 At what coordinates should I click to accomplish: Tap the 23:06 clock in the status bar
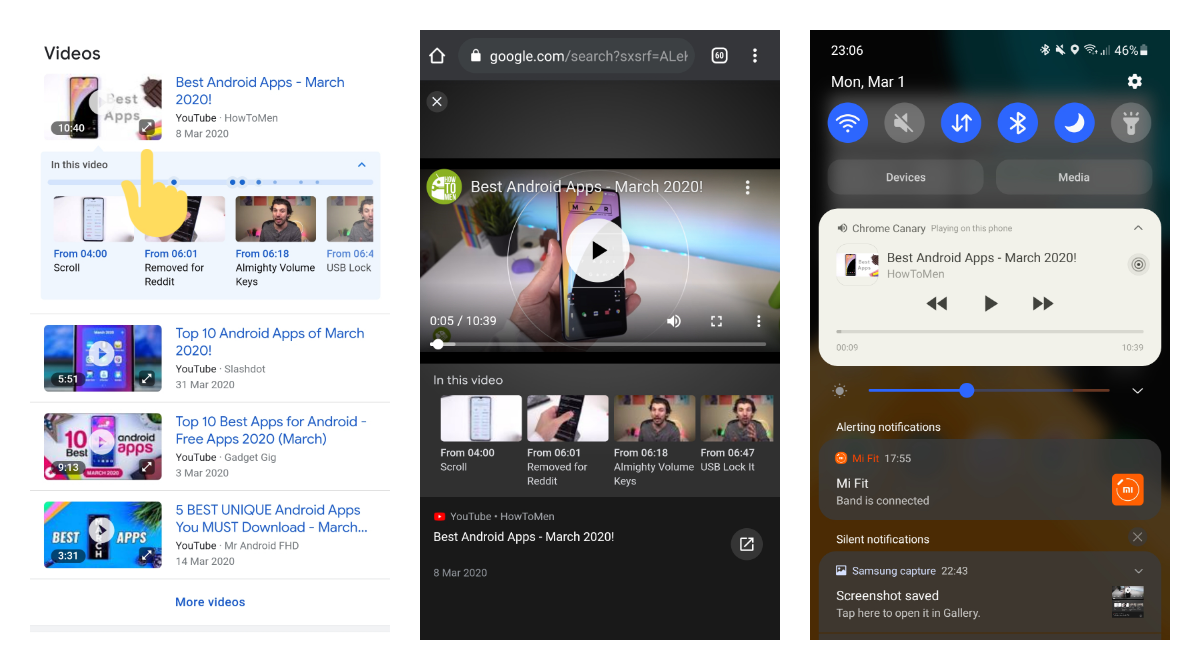click(x=847, y=50)
